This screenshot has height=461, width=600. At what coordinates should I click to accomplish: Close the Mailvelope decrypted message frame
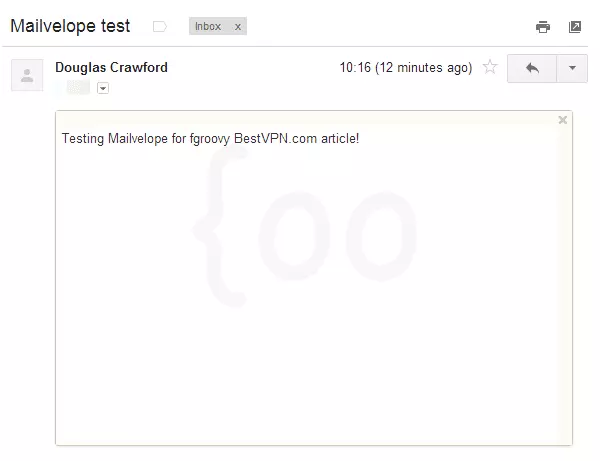coord(562,120)
